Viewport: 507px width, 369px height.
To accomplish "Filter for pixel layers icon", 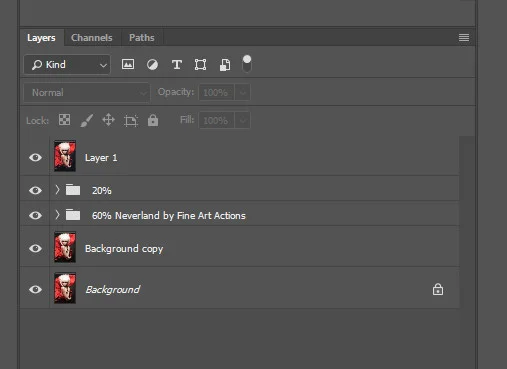I will click(128, 64).
